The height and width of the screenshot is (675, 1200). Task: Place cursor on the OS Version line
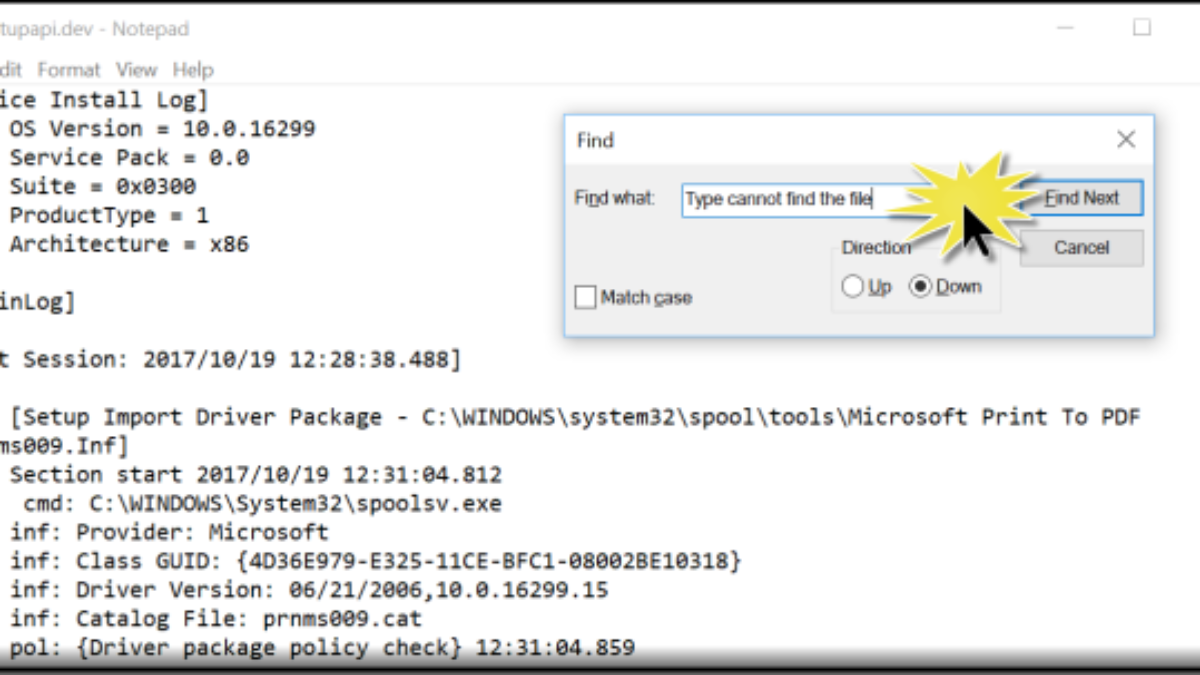pos(162,129)
